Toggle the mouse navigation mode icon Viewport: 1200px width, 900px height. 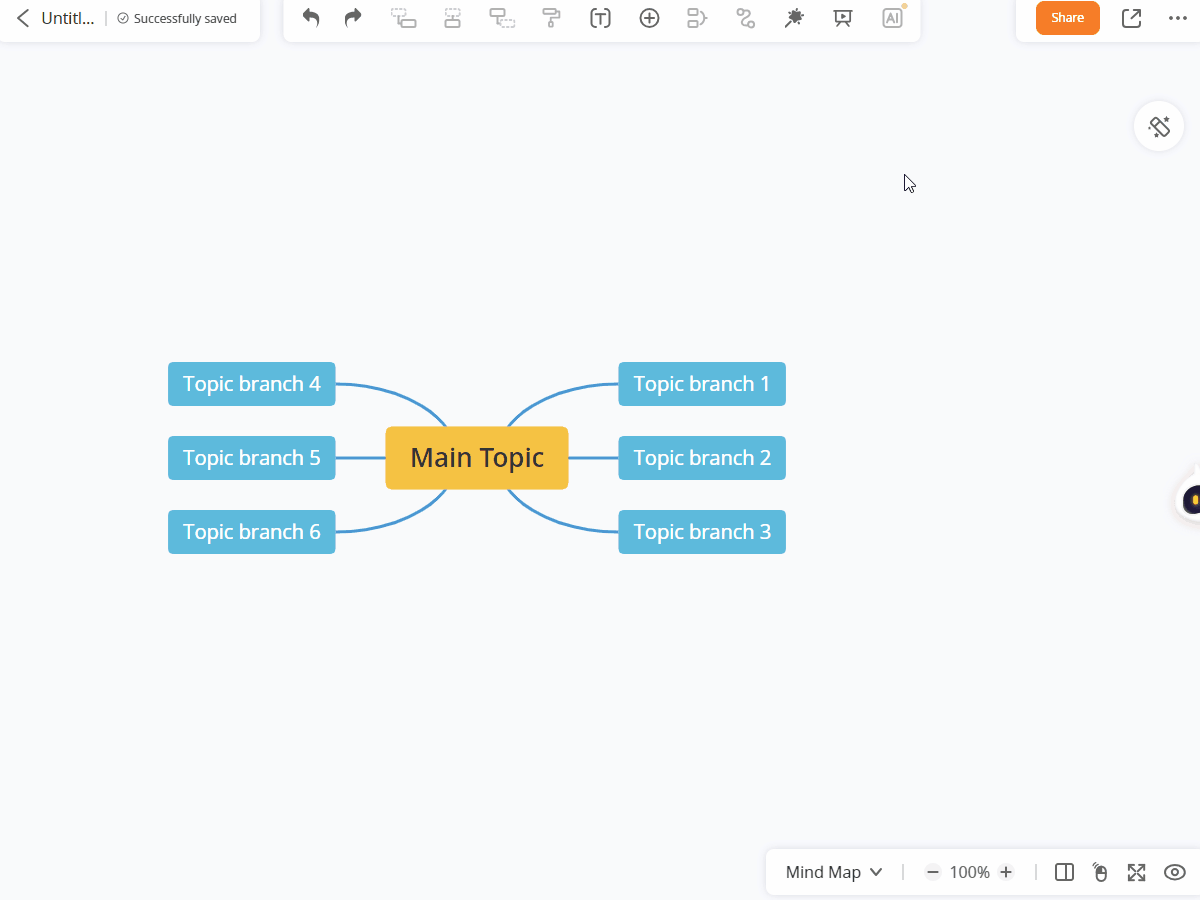click(x=1100, y=872)
